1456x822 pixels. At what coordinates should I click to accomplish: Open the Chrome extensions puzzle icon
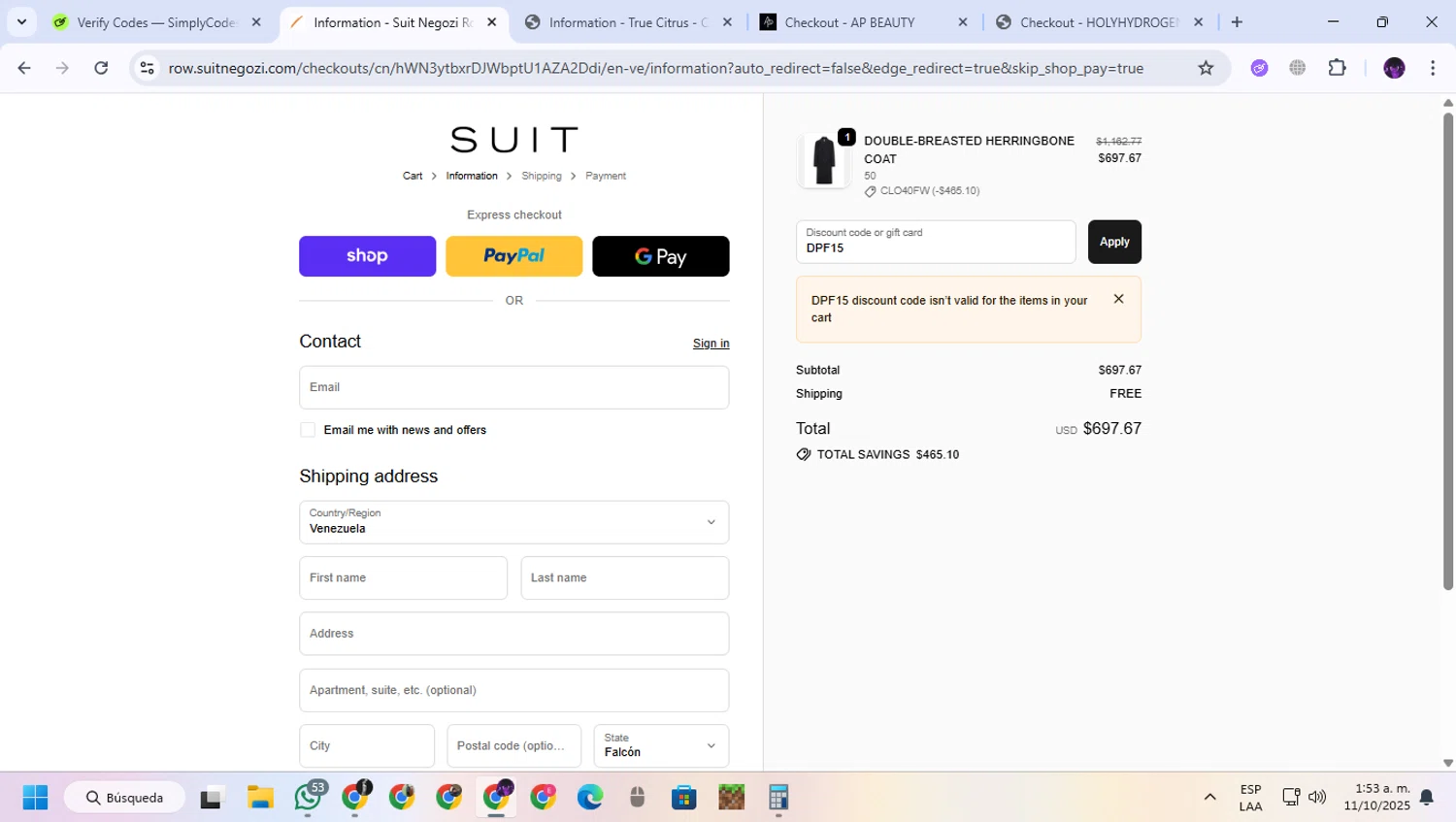pyautogui.click(x=1337, y=68)
